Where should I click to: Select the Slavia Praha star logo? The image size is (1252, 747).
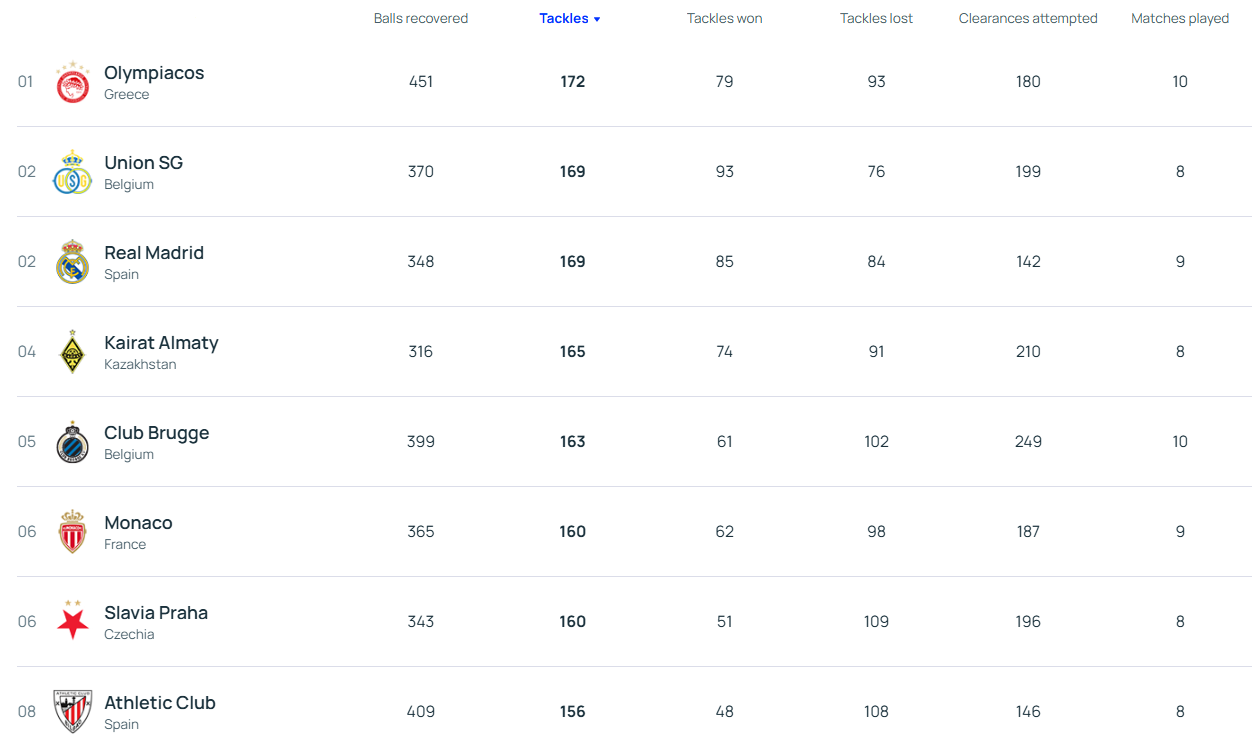click(x=72, y=622)
